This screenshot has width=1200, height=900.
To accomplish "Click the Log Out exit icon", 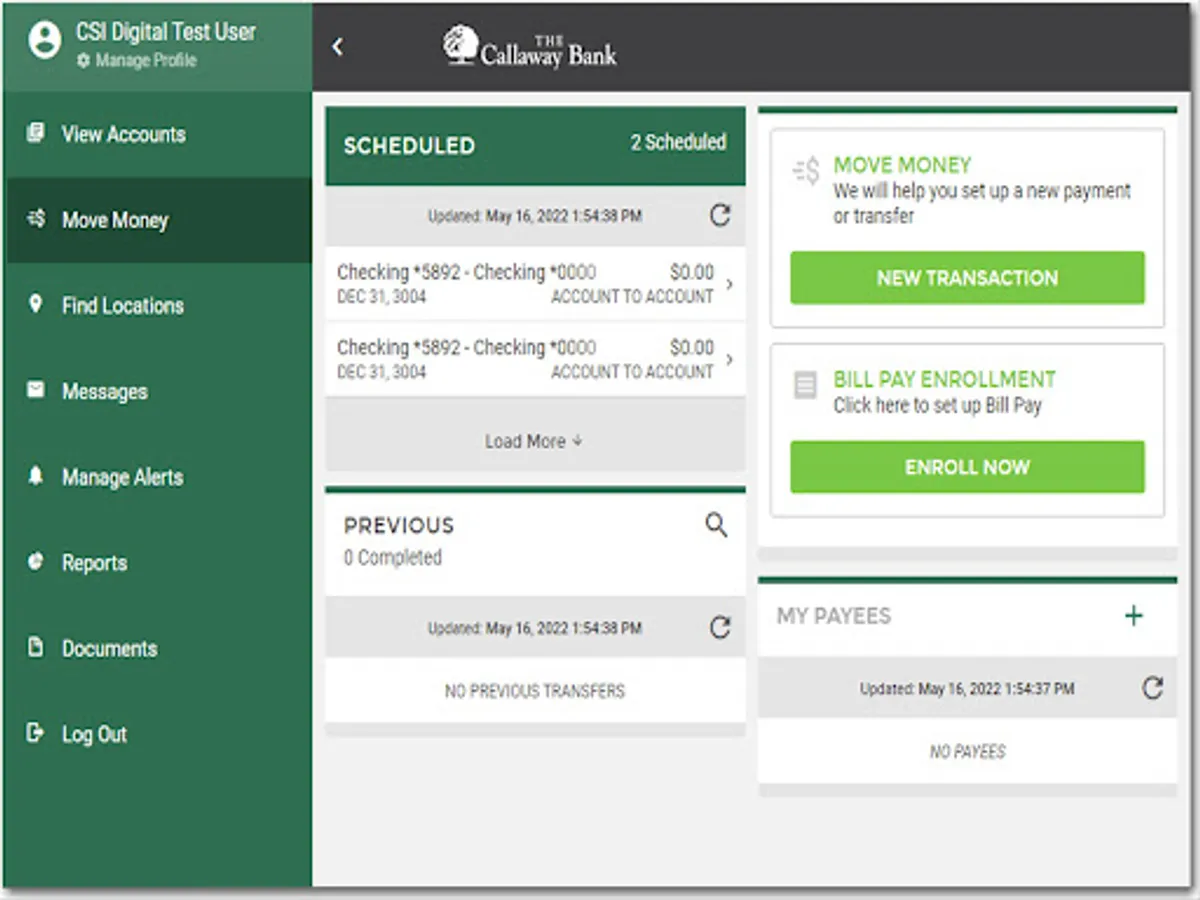I will (x=36, y=733).
